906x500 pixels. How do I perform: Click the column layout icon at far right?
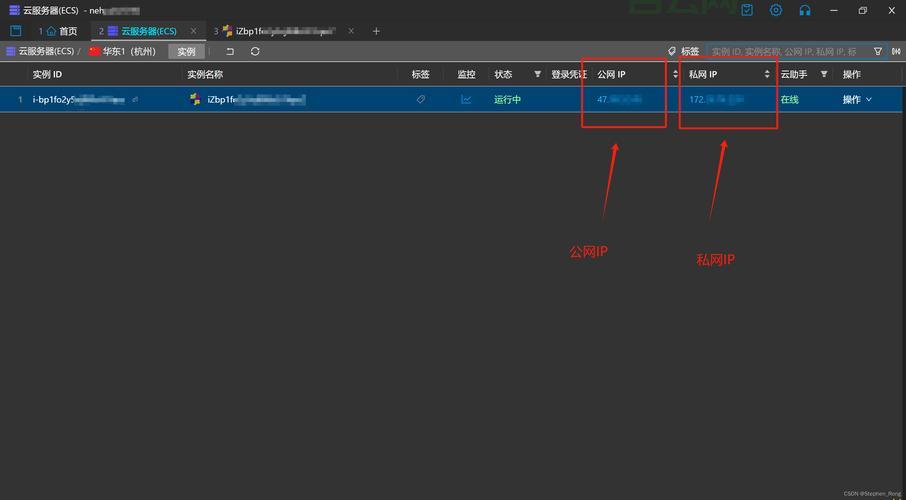(895, 51)
